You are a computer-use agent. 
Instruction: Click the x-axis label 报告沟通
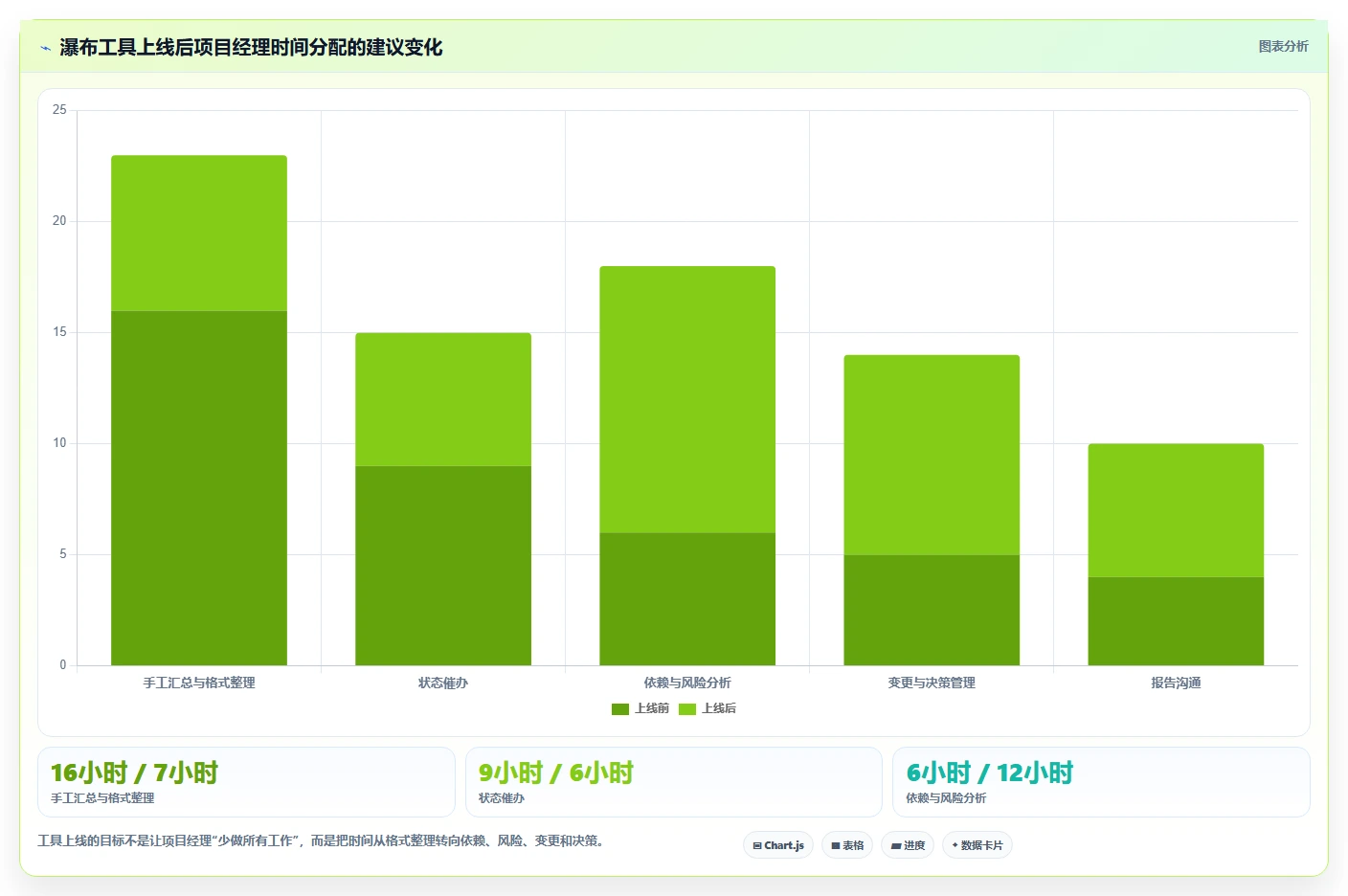[x=1176, y=683]
